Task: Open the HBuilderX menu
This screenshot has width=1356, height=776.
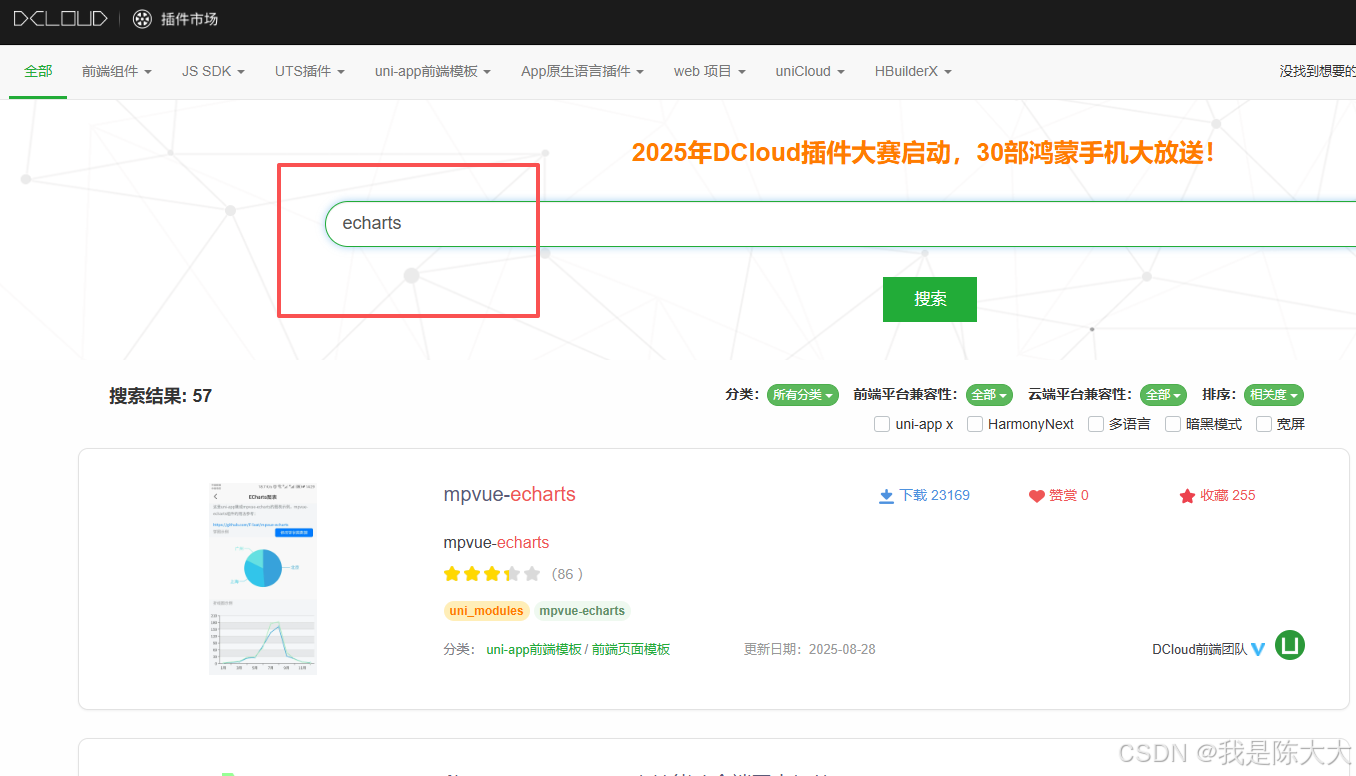Action: [x=913, y=72]
